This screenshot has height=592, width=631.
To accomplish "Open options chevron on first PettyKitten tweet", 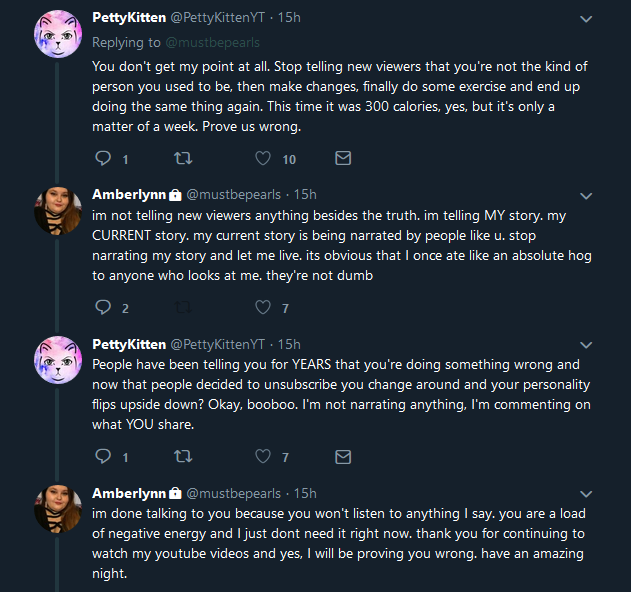I will pos(586,19).
